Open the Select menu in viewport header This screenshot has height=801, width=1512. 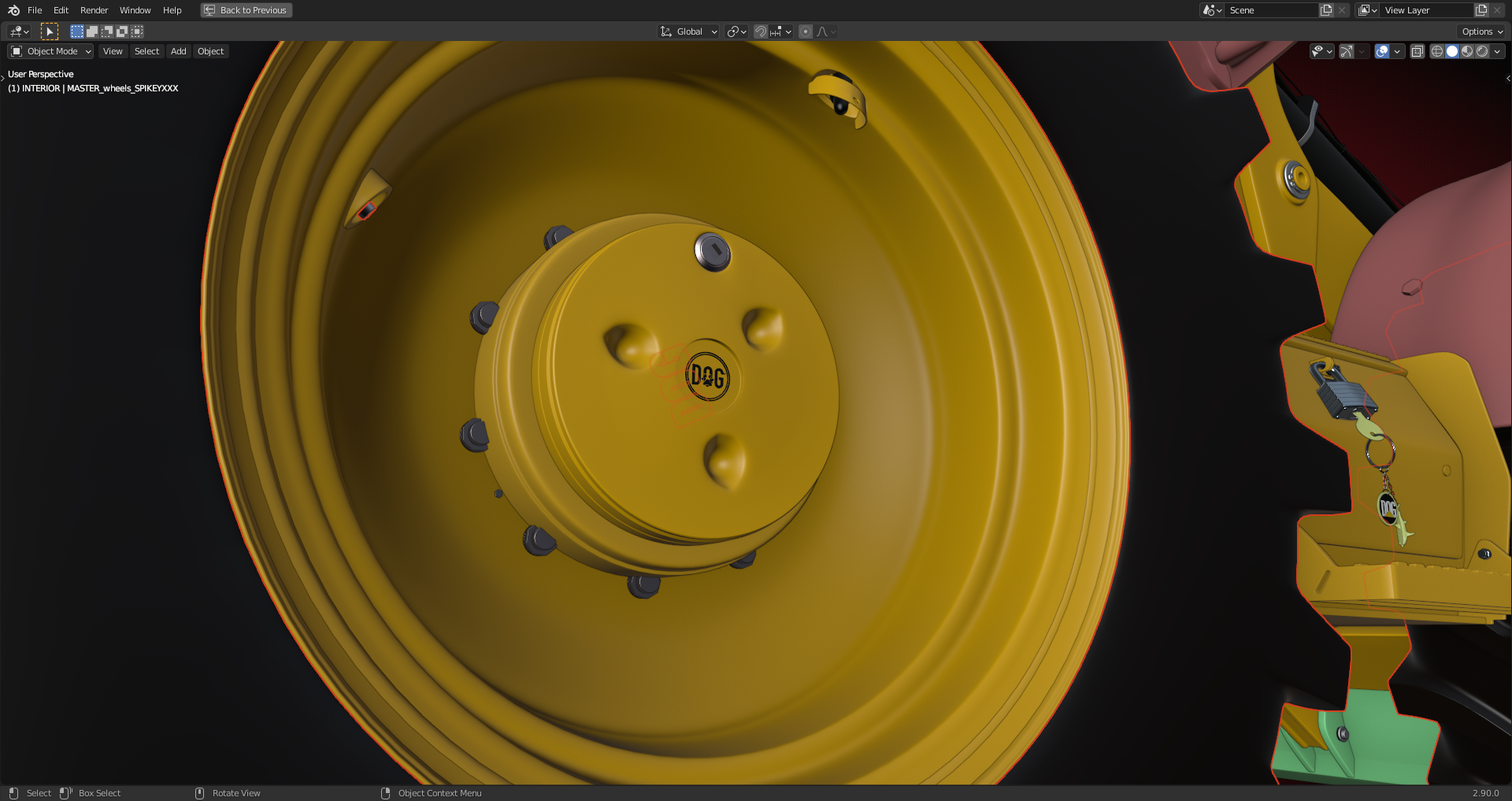point(146,51)
